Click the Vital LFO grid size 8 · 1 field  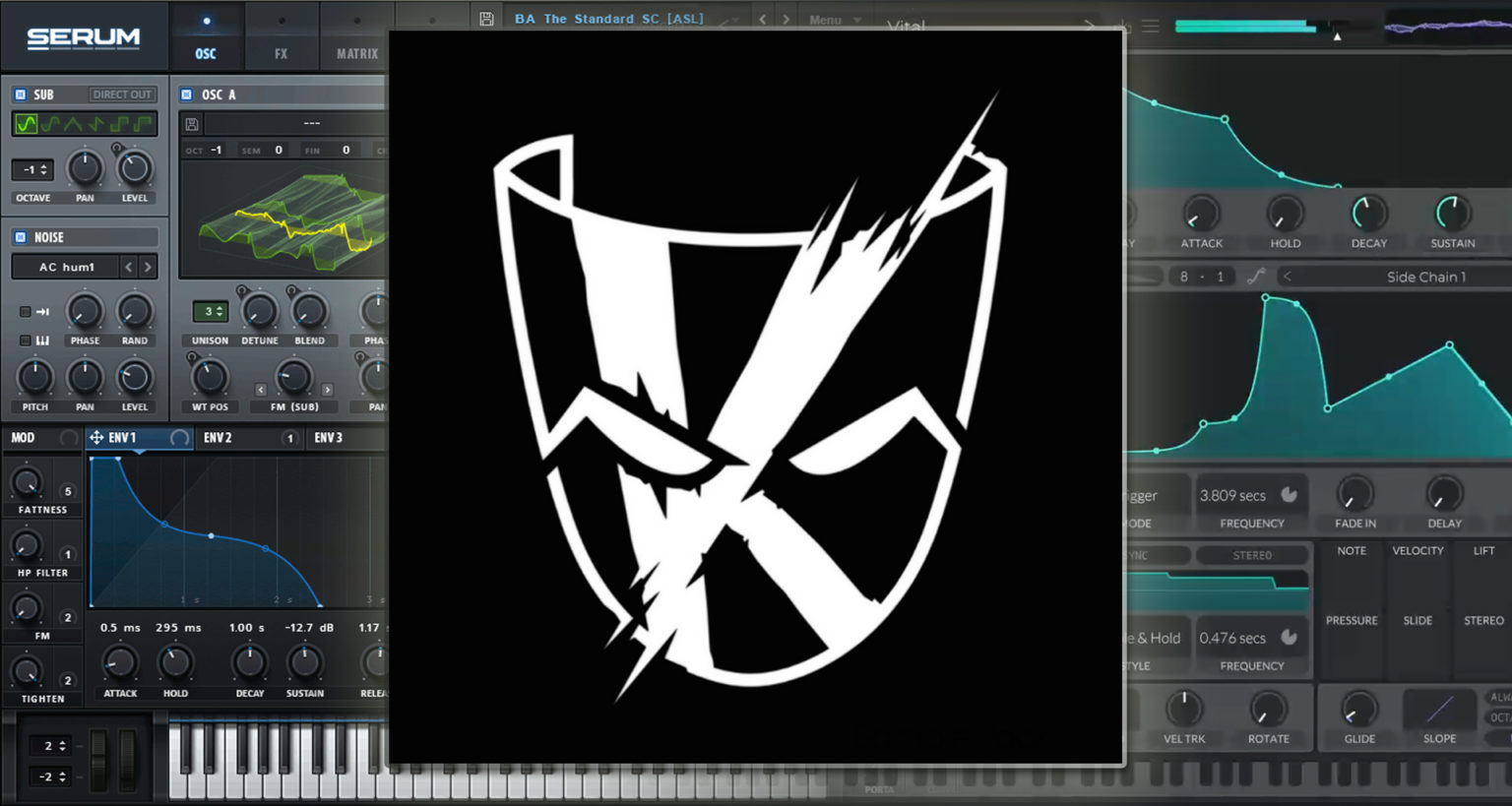click(x=1201, y=277)
